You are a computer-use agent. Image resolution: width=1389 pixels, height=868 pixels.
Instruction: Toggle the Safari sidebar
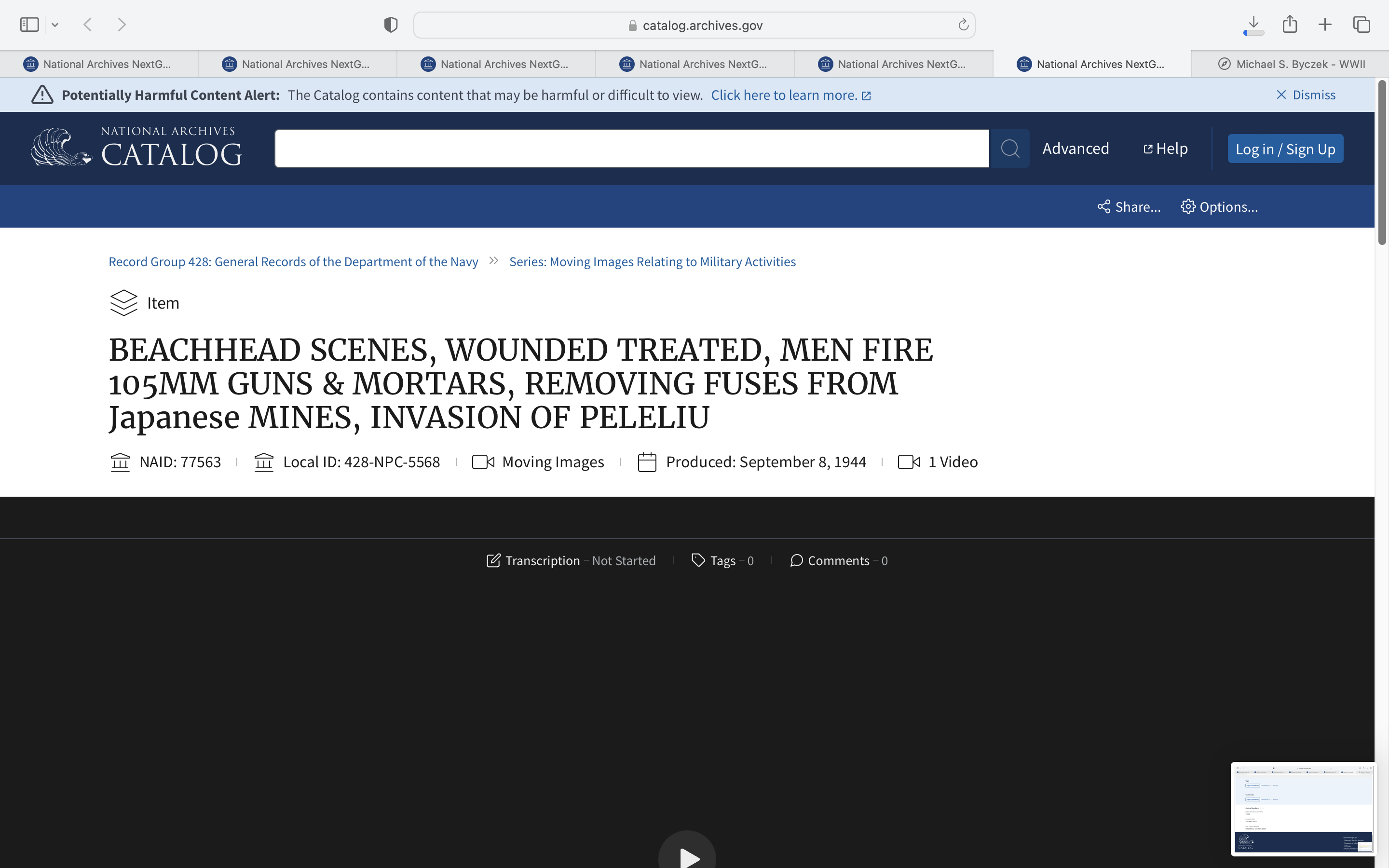pos(29,25)
